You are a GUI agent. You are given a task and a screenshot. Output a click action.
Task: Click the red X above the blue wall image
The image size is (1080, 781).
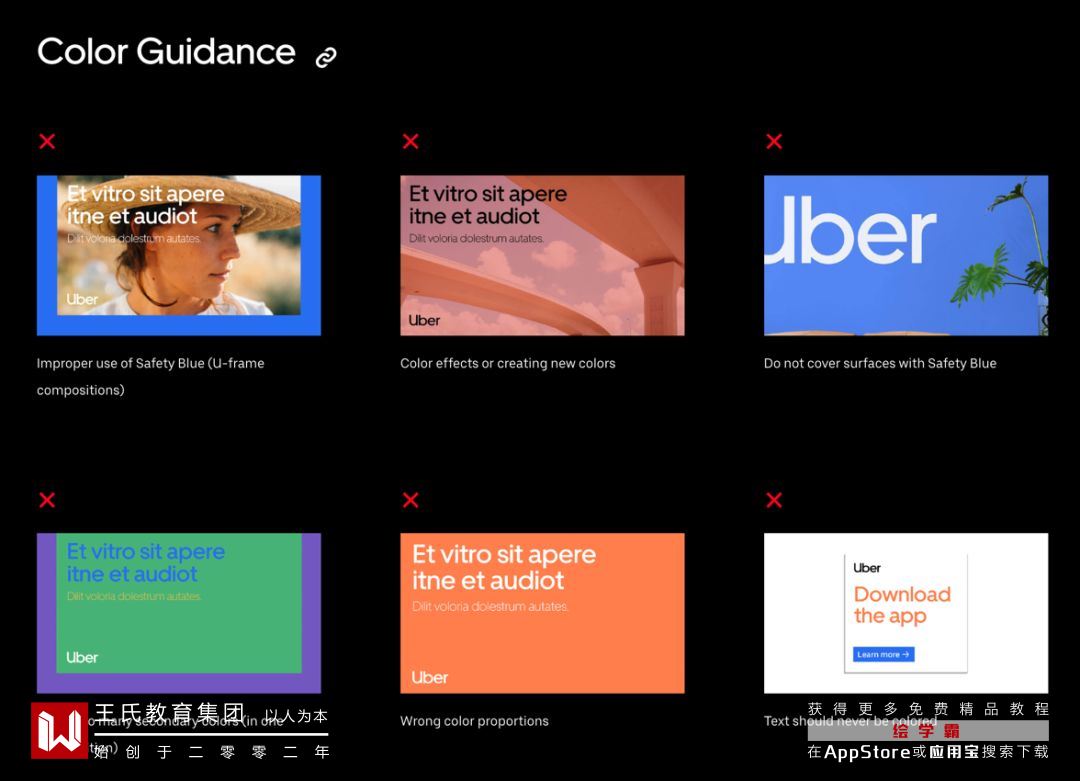tap(774, 141)
